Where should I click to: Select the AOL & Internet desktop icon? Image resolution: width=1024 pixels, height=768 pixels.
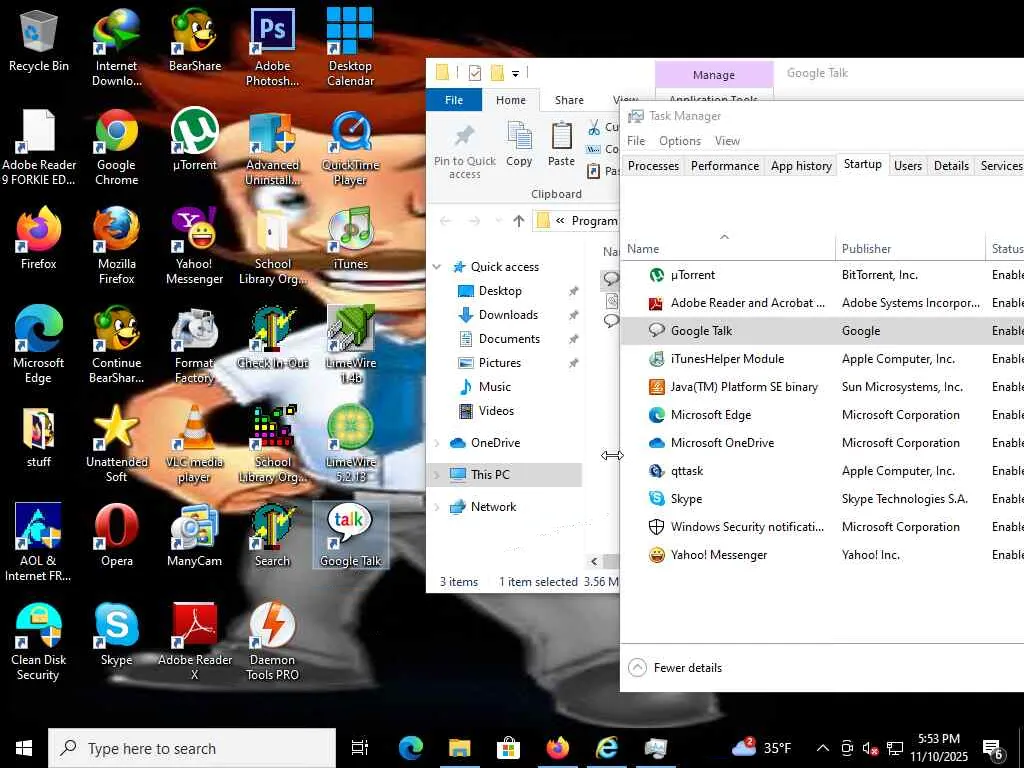point(39,543)
